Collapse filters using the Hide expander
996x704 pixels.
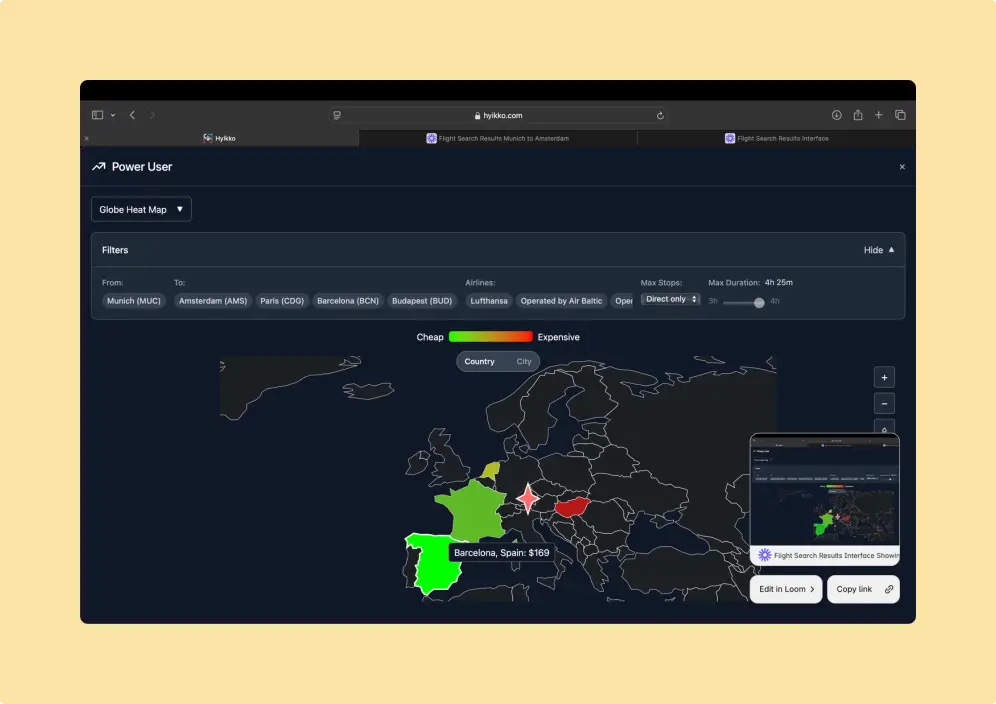[x=879, y=250]
